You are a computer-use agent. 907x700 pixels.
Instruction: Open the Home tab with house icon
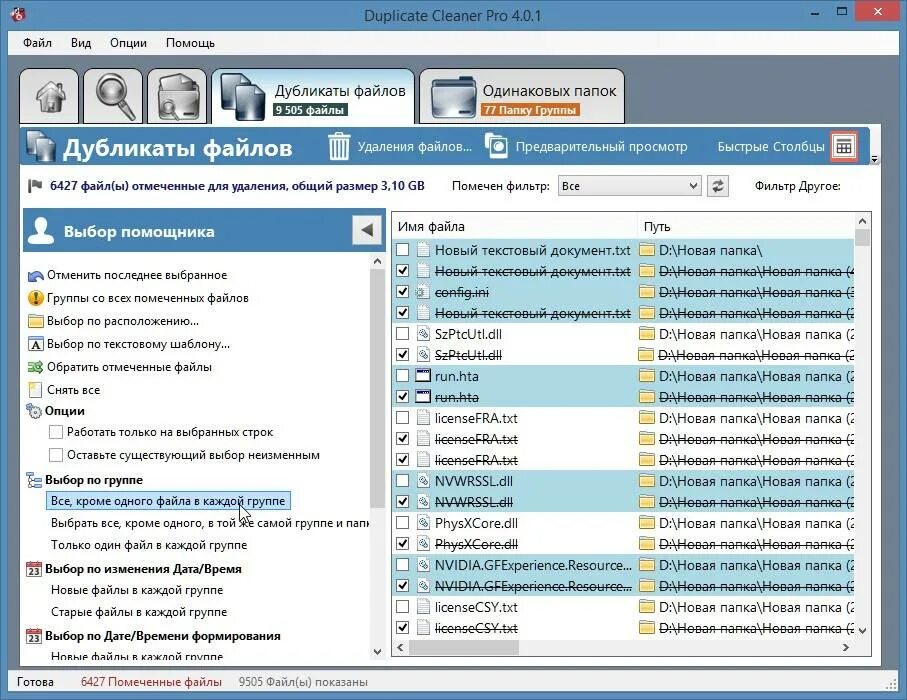(x=49, y=96)
